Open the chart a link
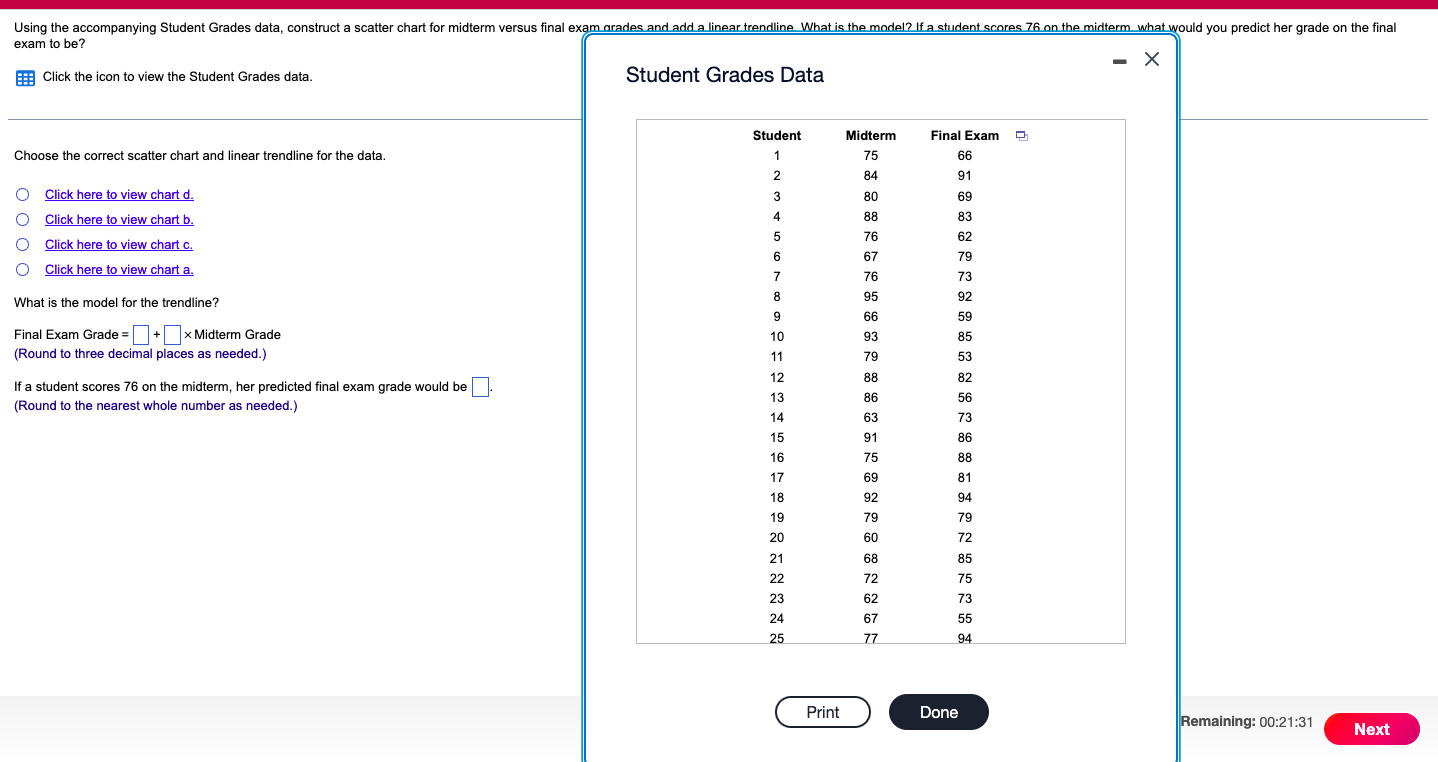The image size is (1438, 762). (x=118, y=269)
